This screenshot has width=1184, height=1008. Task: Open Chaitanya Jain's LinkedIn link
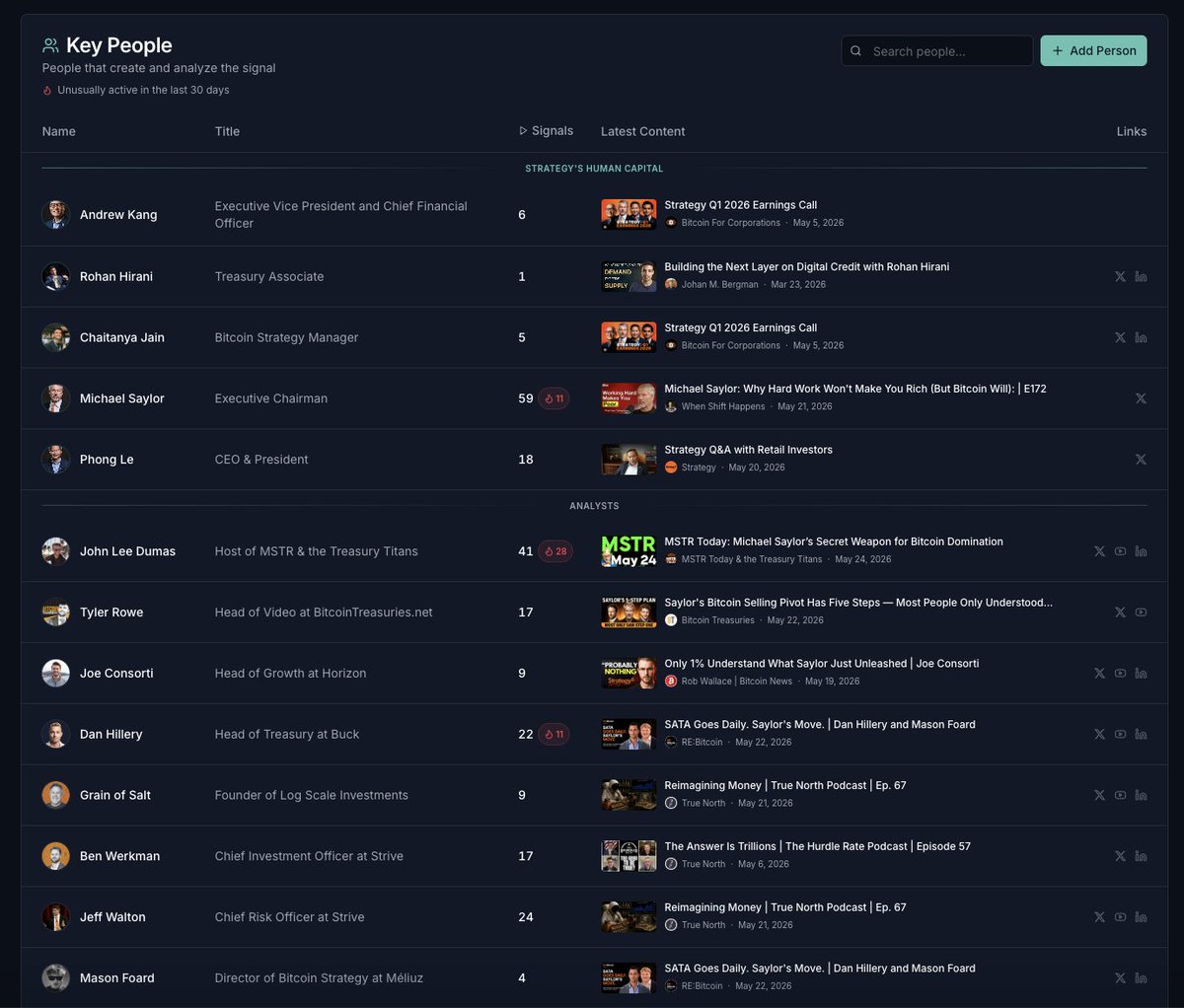point(1141,337)
